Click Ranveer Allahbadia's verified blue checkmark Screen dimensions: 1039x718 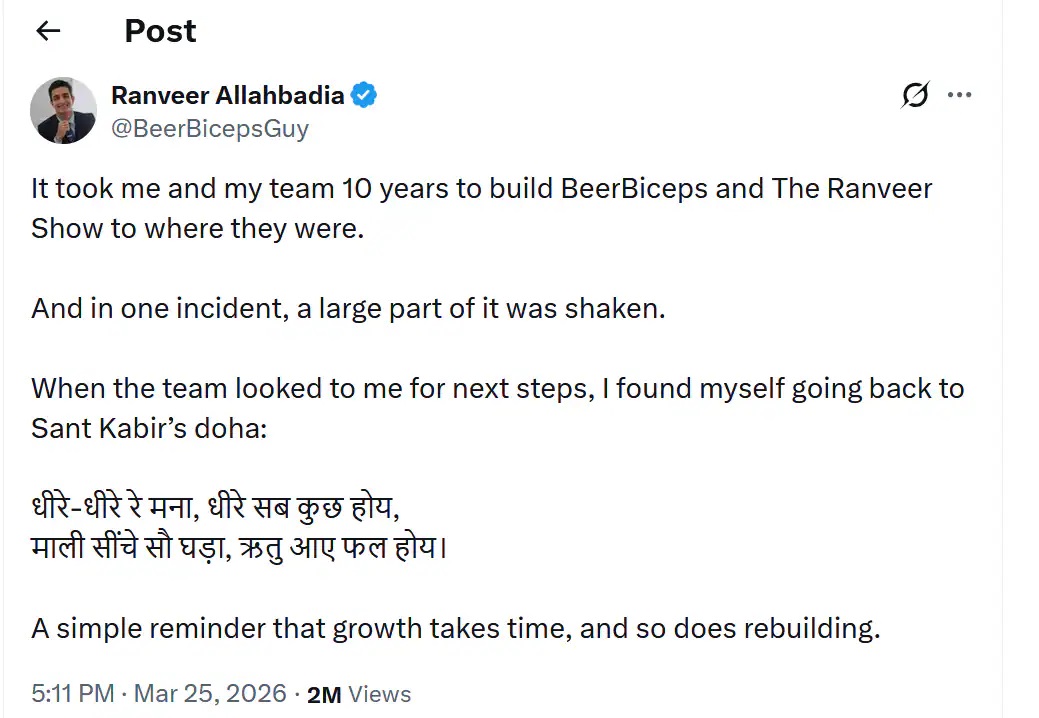pyautogui.click(x=363, y=95)
